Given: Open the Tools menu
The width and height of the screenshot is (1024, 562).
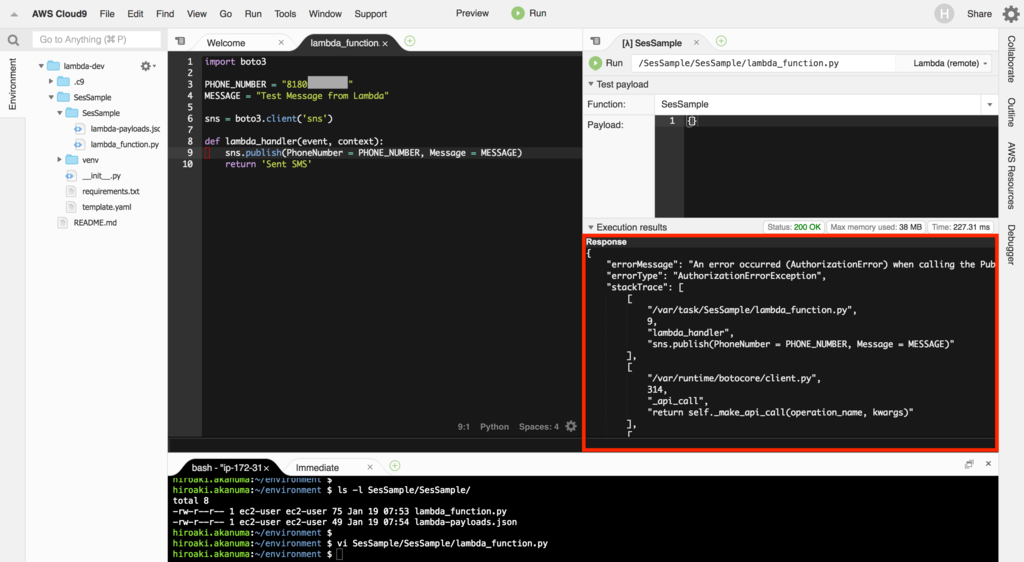Looking at the screenshot, I should 285,14.
